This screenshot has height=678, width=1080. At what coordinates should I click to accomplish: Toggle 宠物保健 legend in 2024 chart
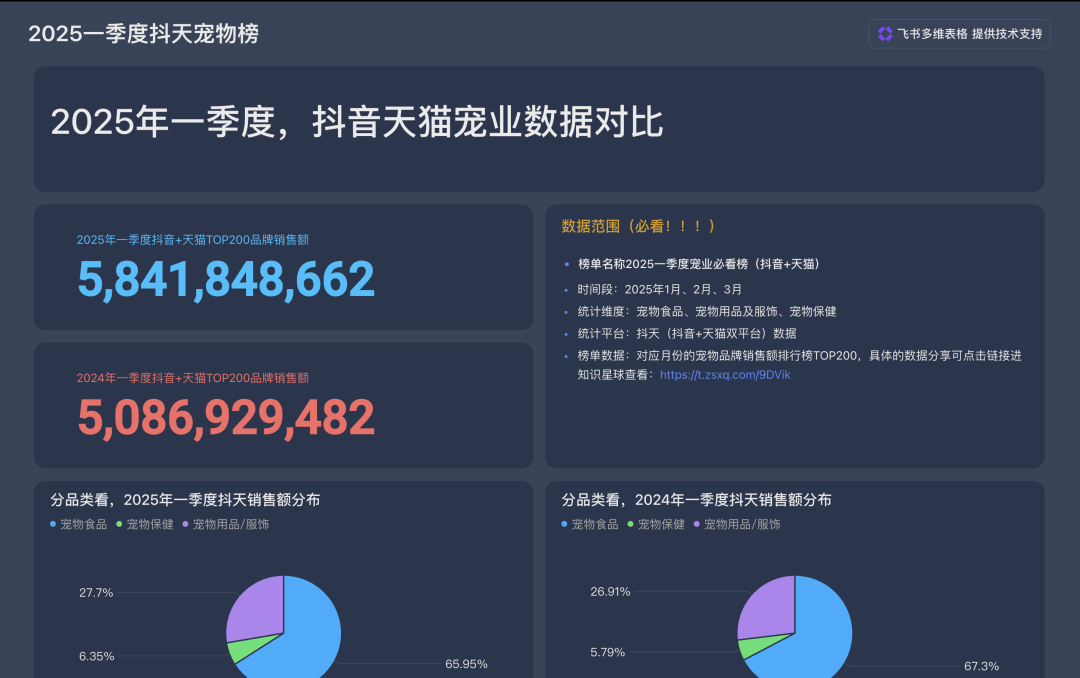[656, 524]
